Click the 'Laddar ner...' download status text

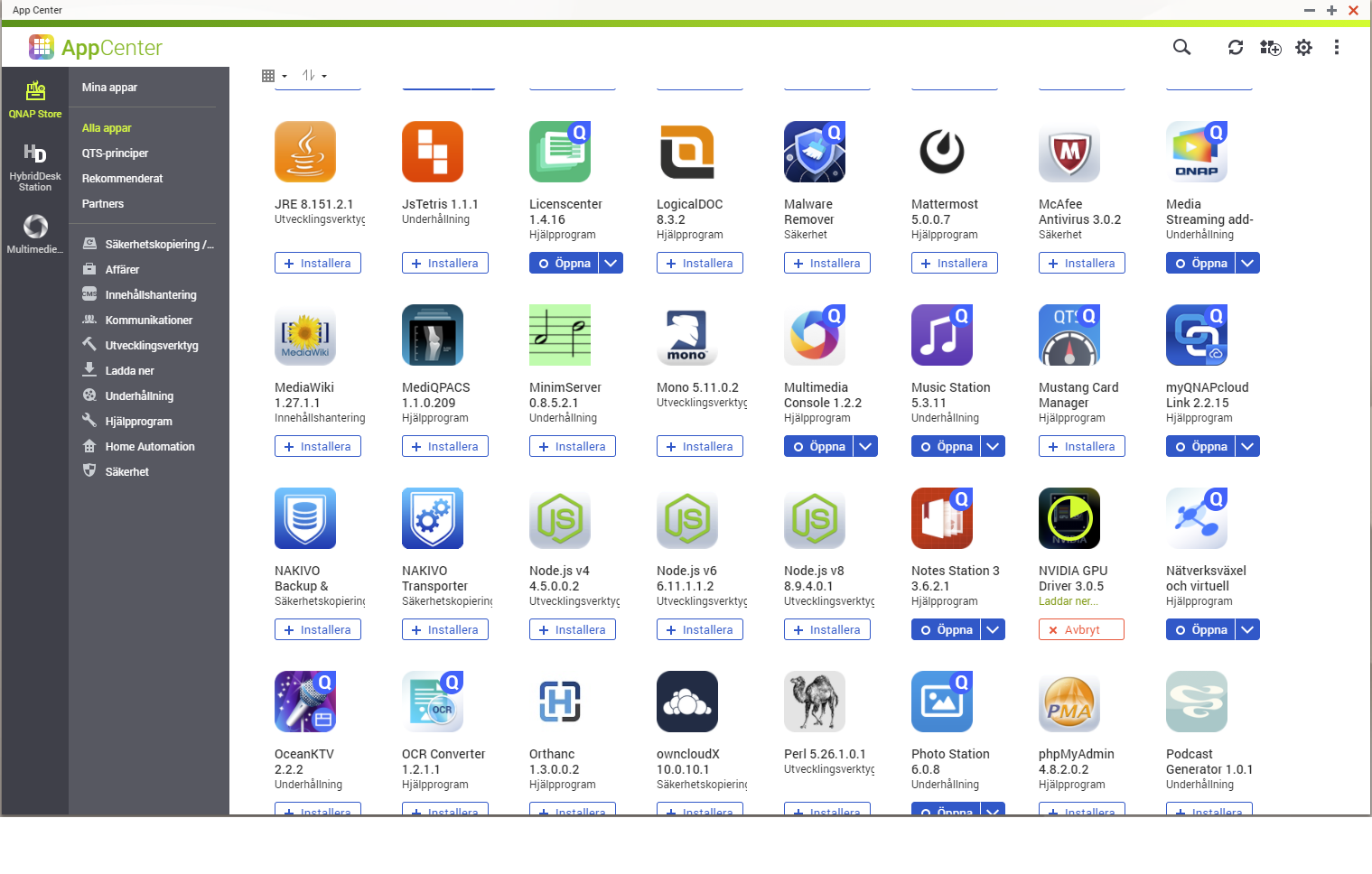pos(1069,601)
